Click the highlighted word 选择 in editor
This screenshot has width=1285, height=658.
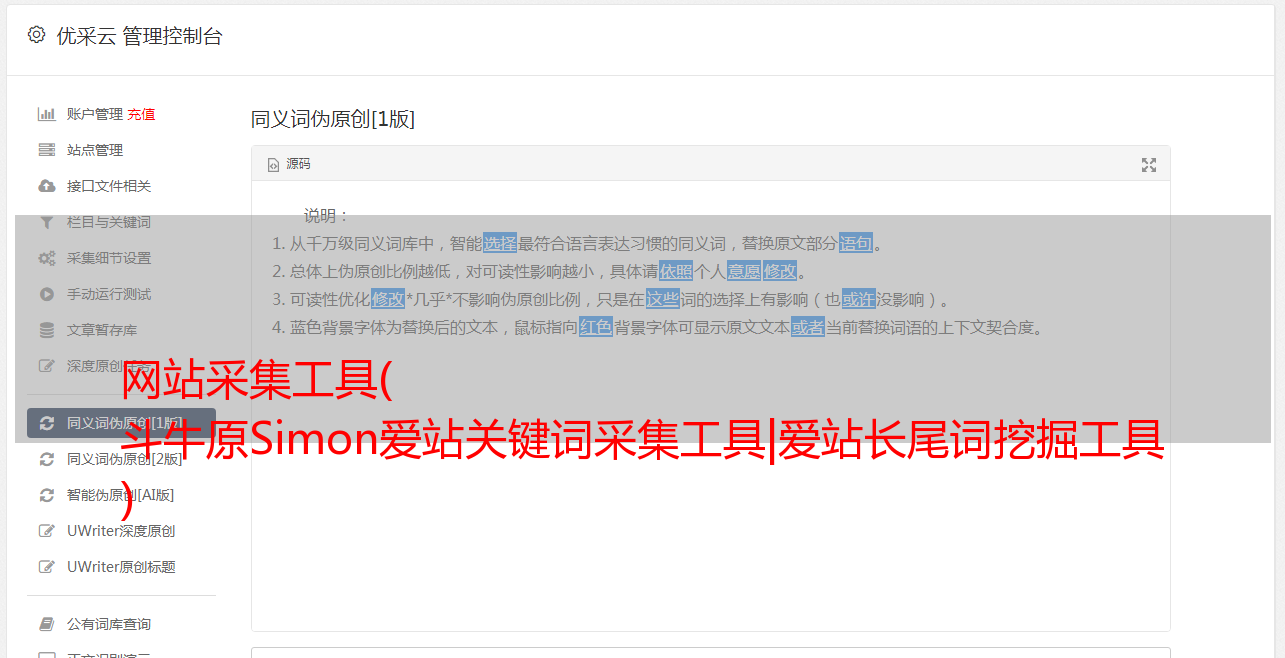pyautogui.click(x=500, y=243)
